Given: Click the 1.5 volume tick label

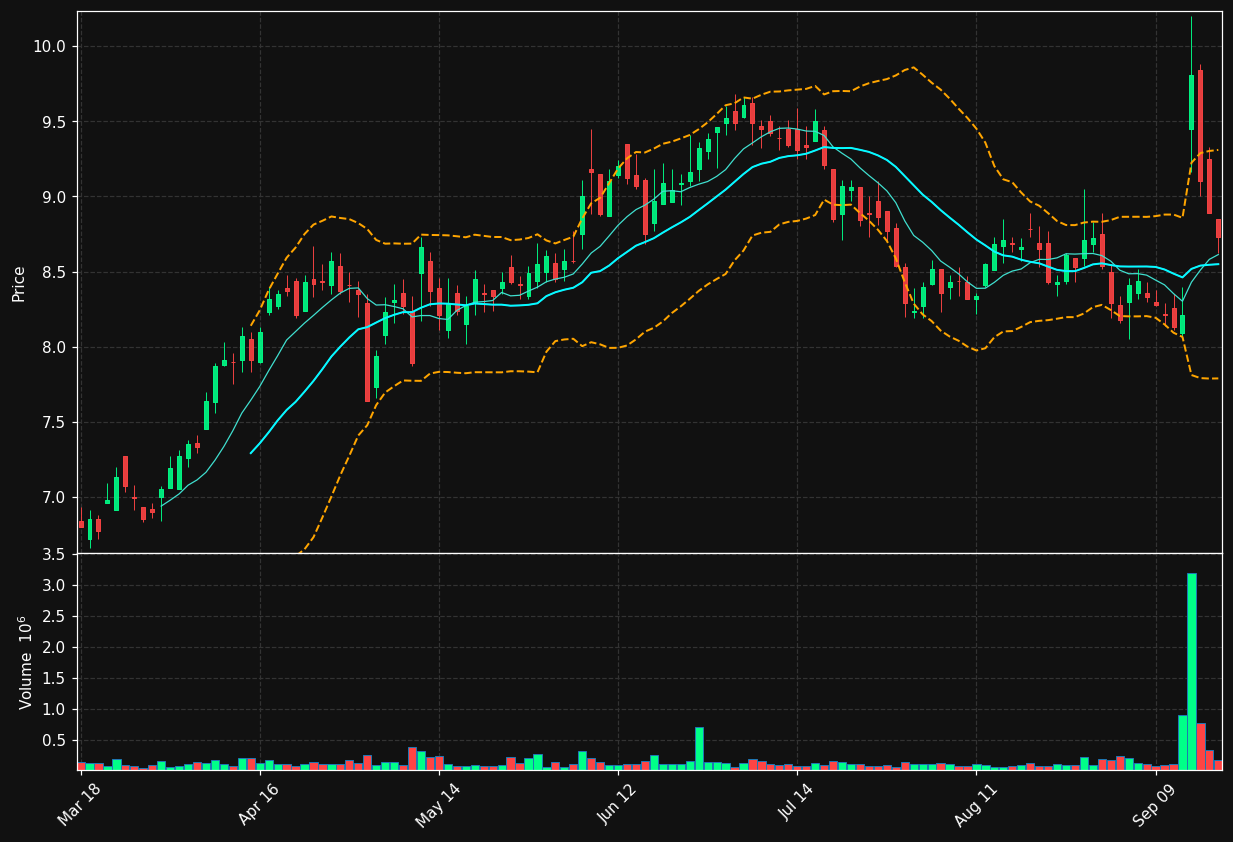Looking at the screenshot, I should [52, 678].
